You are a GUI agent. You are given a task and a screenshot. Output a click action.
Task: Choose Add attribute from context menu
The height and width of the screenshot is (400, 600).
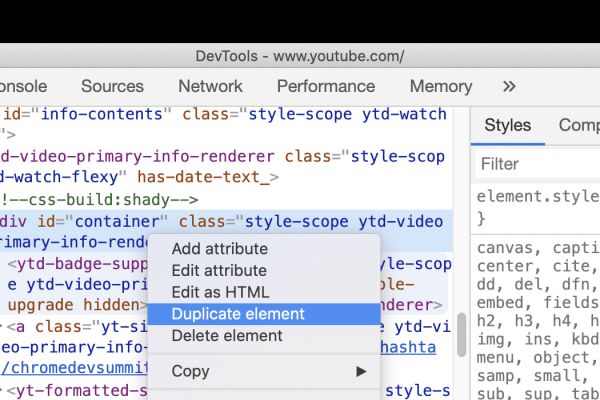pos(219,249)
